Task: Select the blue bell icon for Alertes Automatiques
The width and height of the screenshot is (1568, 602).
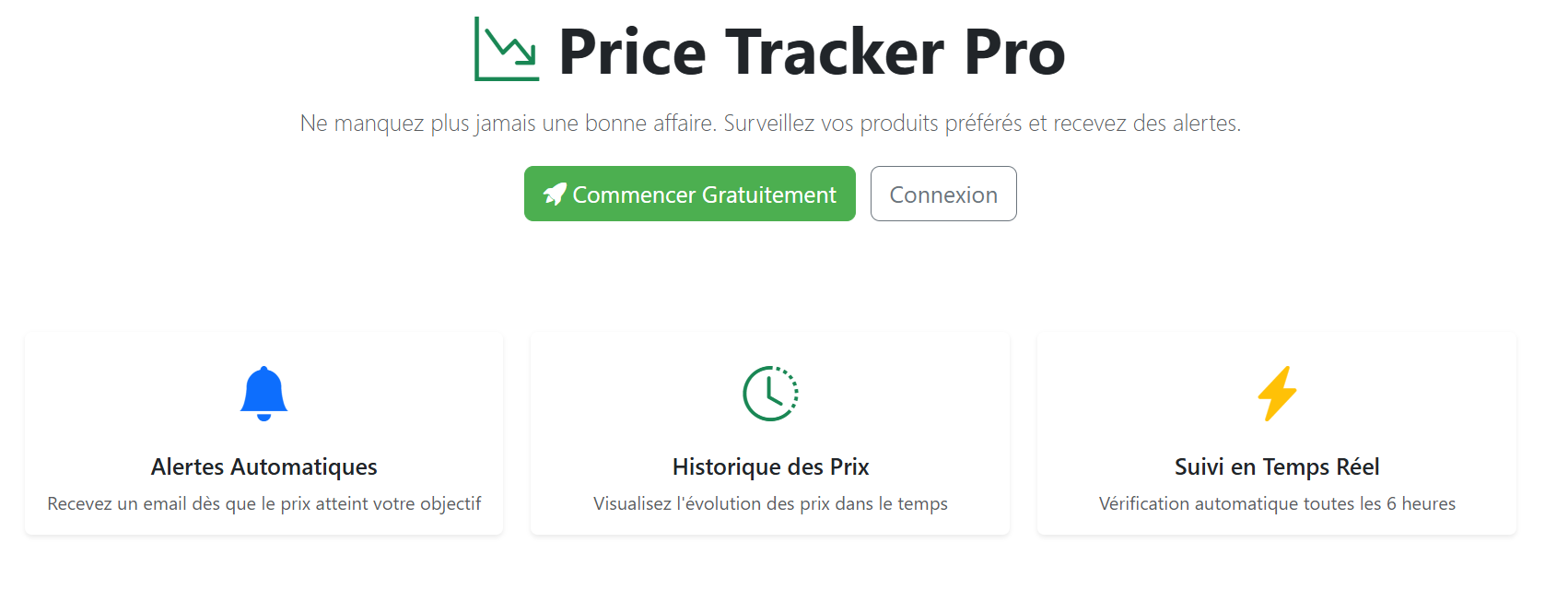Action: click(264, 393)
